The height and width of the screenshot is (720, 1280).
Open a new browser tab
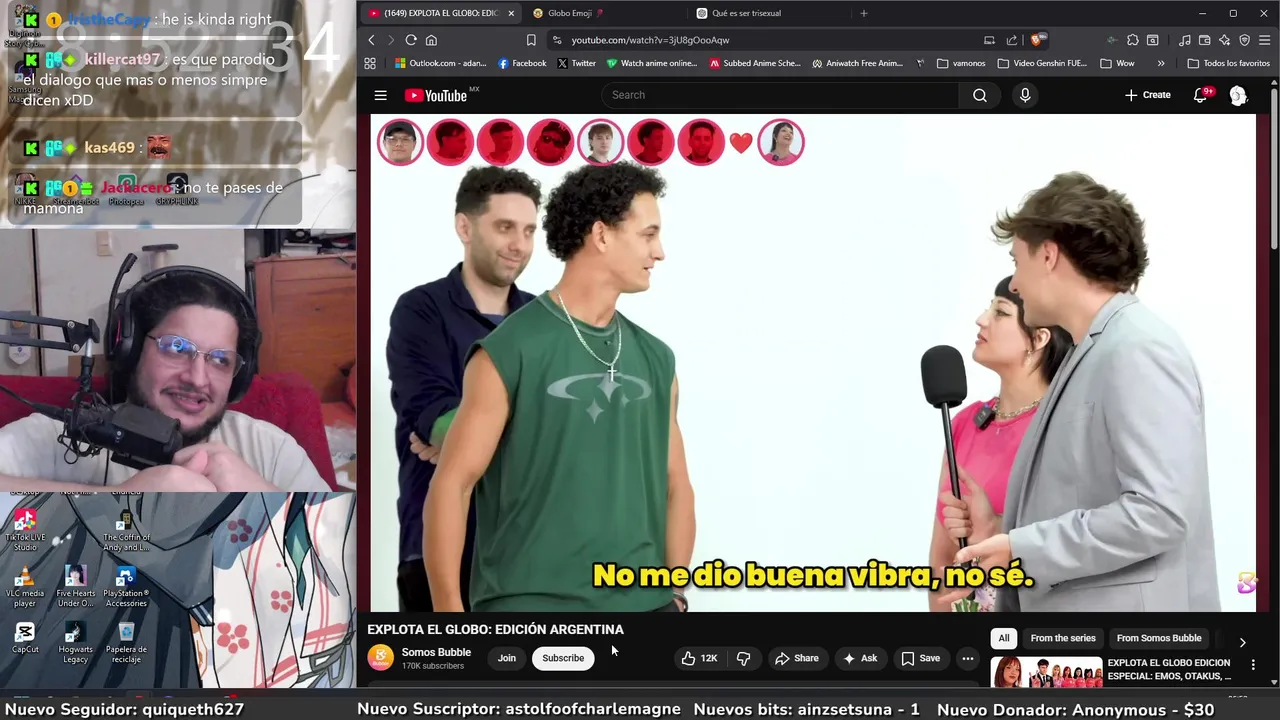(864, 13)
